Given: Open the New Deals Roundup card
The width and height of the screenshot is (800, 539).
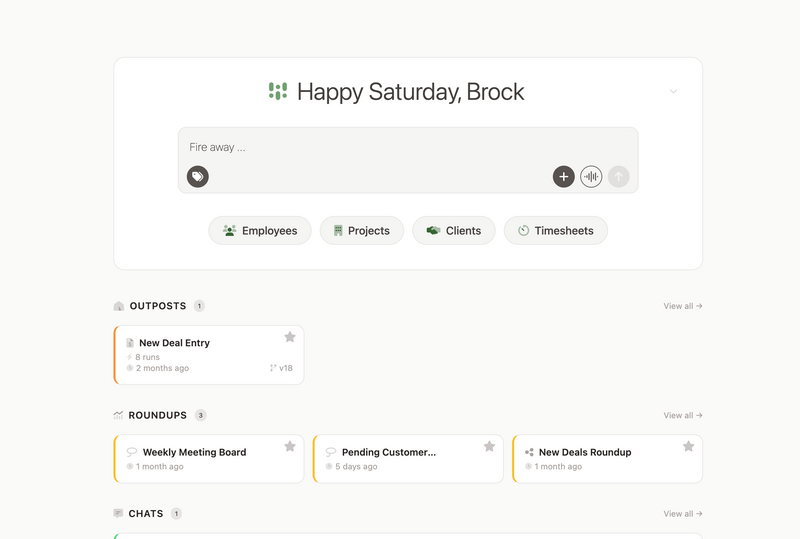Looking at the screenshot, I should 607,459.
